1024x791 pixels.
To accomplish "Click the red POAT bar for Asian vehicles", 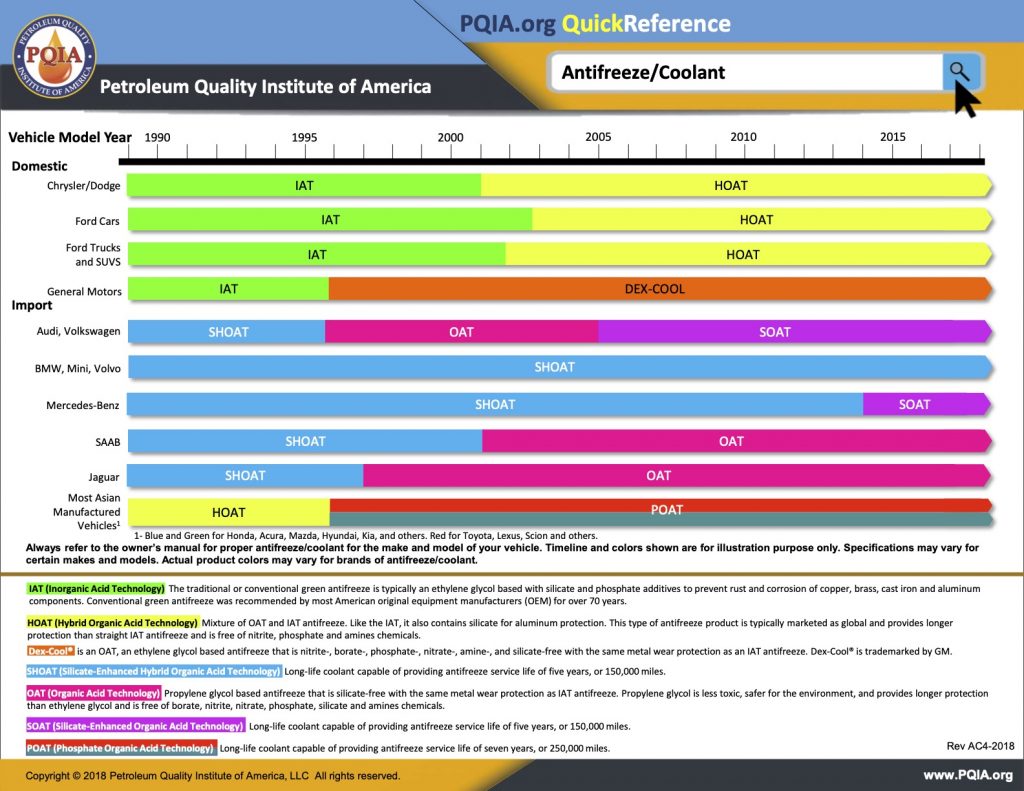I will [x=661, y=506].
